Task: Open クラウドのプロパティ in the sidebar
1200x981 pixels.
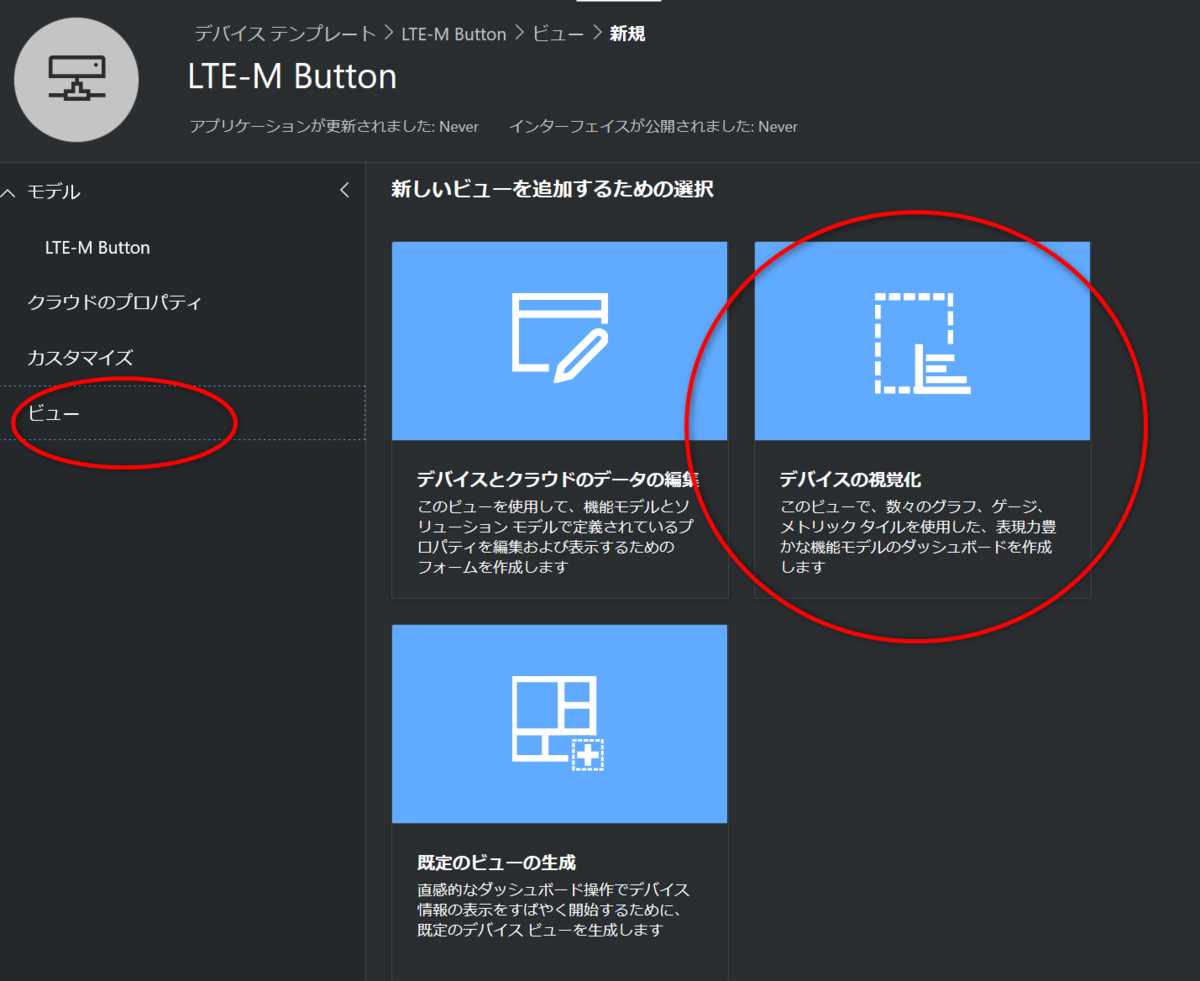Action: (x=114, y=302)
